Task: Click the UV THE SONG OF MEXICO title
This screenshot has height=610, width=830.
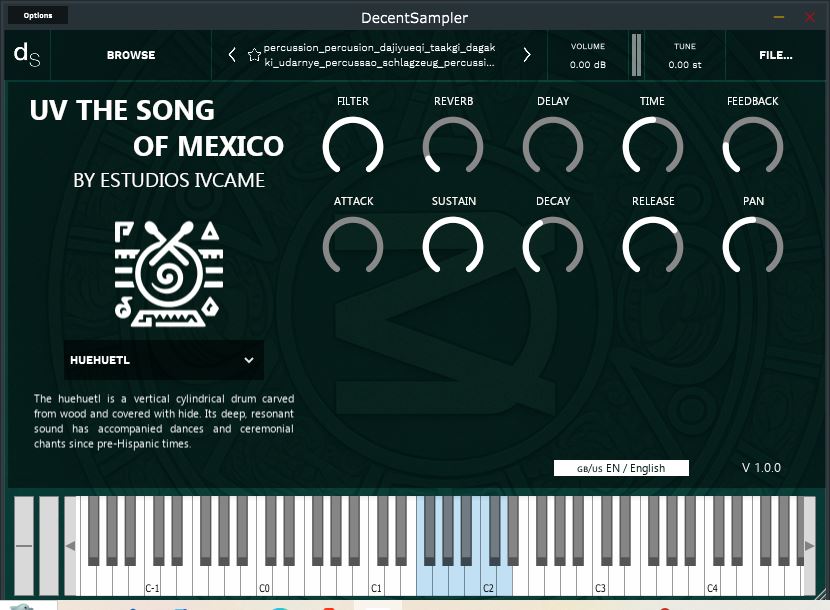Action: coord(157,128)
